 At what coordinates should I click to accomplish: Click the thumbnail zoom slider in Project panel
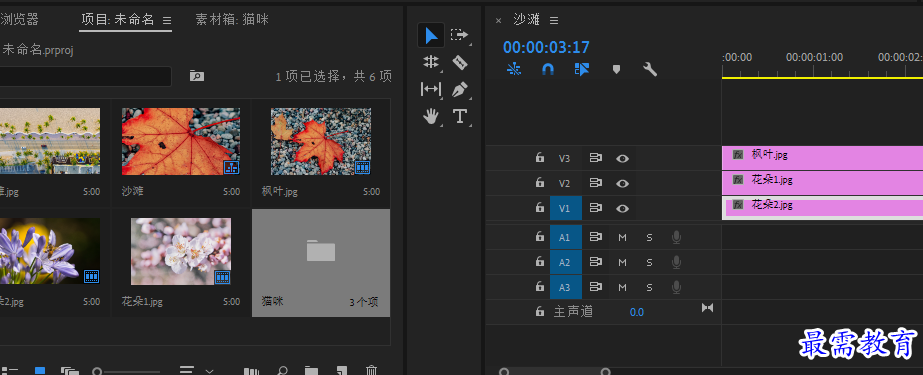[x=97, y=371]
